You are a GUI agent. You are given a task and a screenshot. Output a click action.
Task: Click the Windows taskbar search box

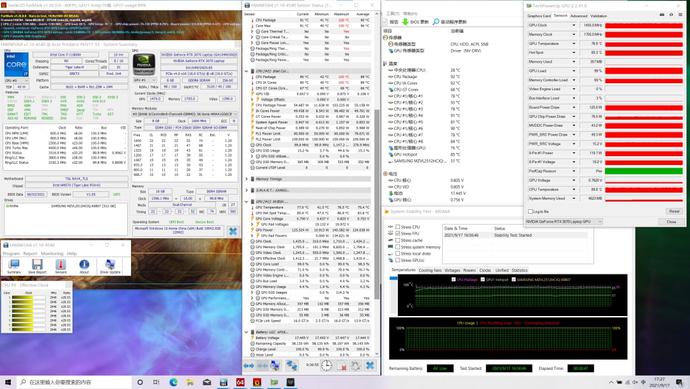tap(75, 382)
